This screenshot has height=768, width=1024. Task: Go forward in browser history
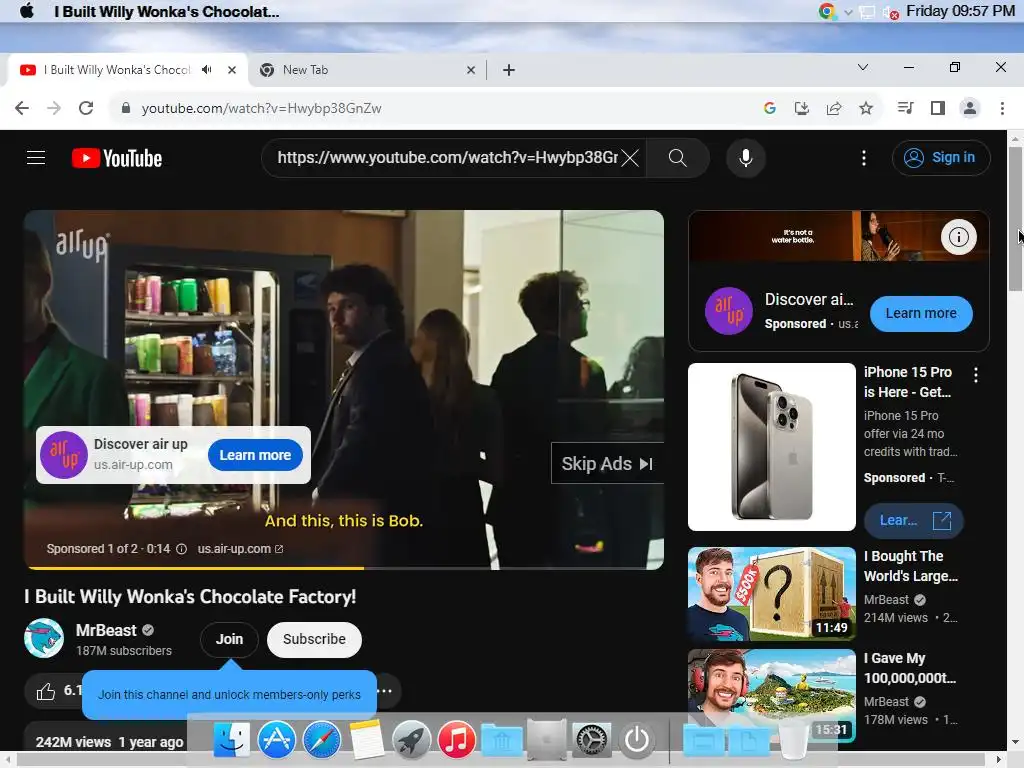pyautogui.click(x=54, y=108)
